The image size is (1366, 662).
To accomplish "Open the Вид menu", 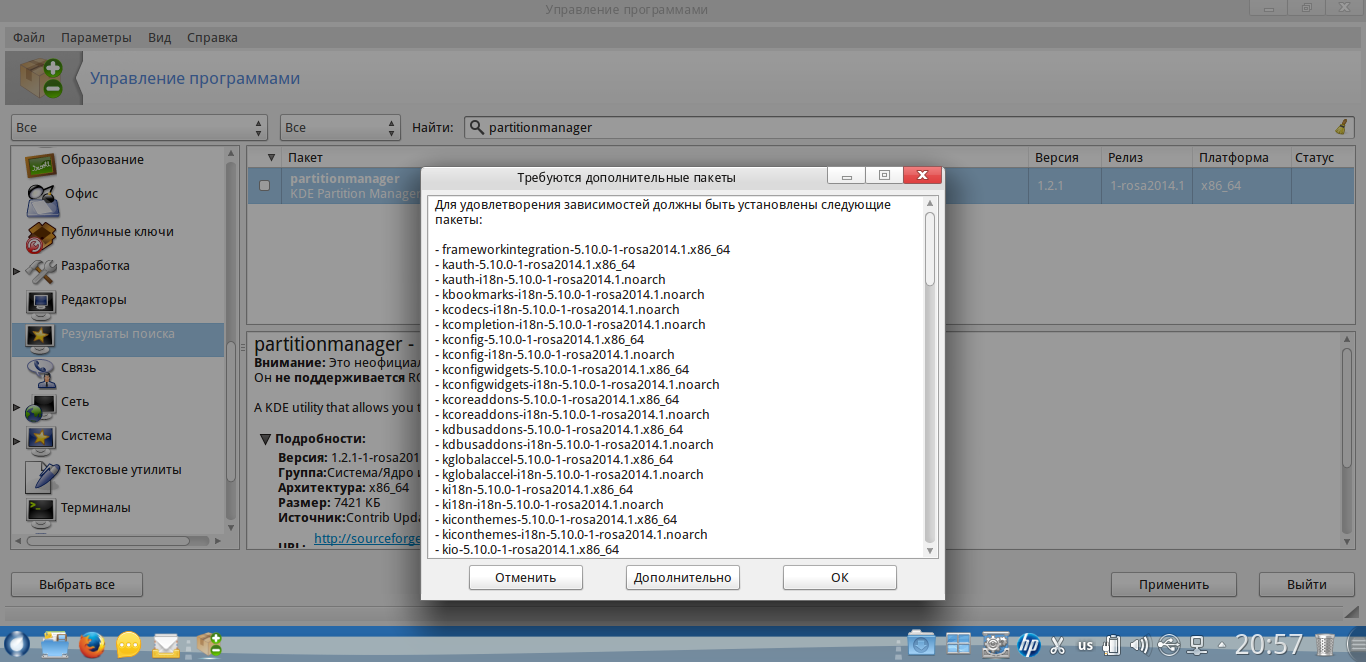I will (159, 37).
